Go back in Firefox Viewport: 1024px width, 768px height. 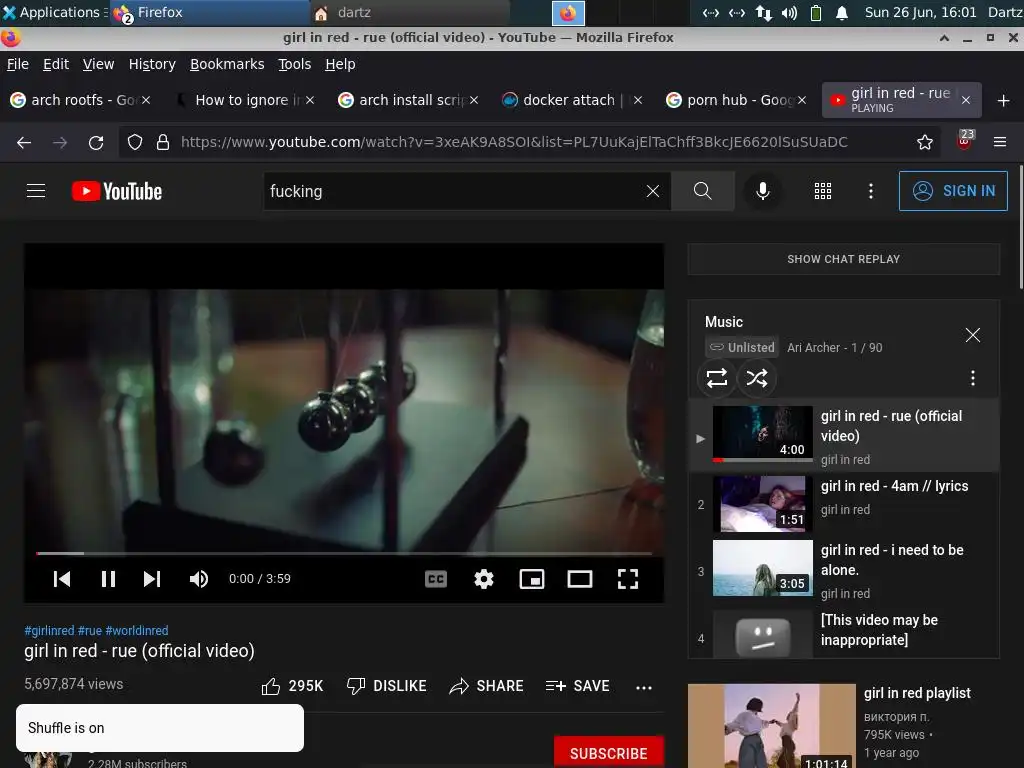(24, 142)
